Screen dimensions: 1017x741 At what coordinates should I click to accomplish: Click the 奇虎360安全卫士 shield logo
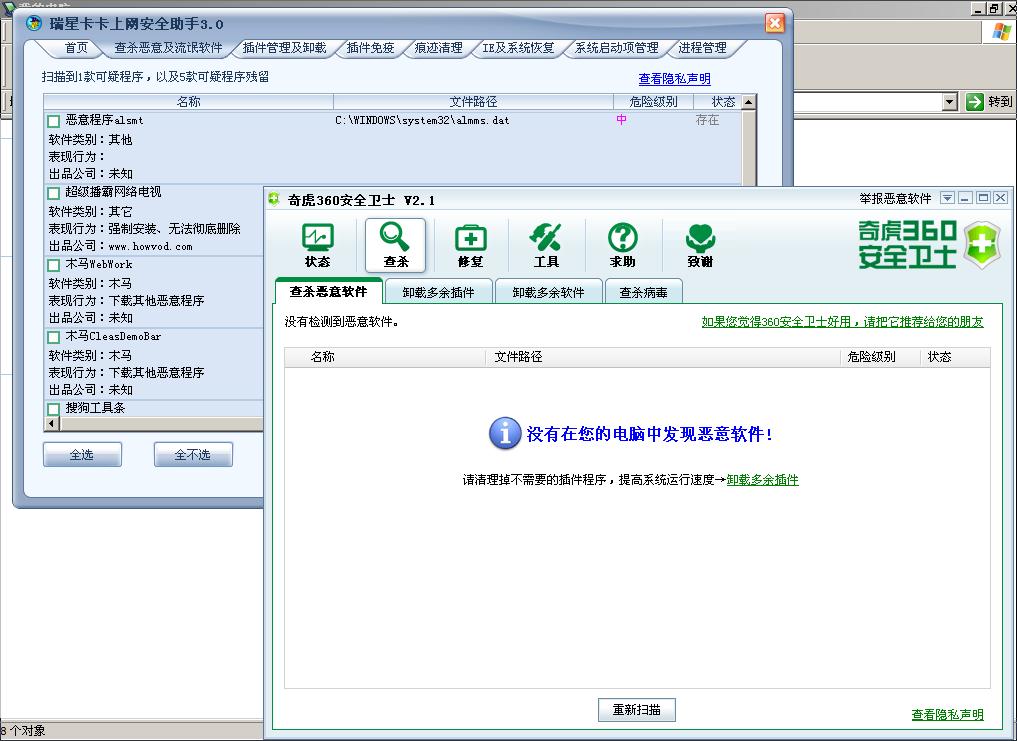pos(983,245)
